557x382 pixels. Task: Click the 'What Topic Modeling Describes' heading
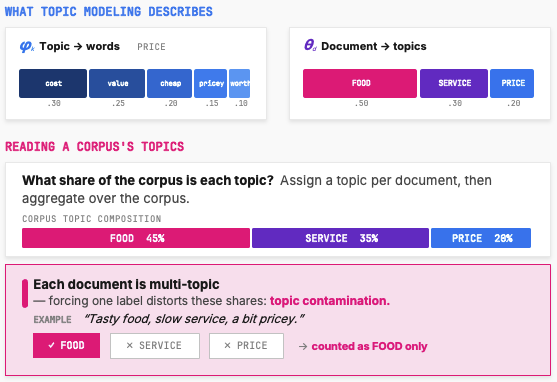[109, 12]
